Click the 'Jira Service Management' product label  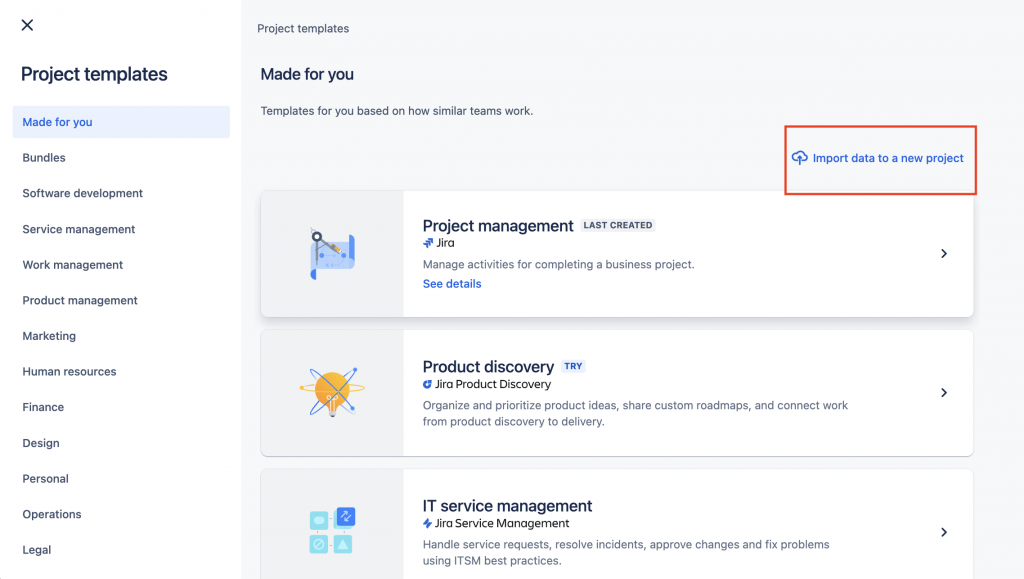click(x=502, y=524)
